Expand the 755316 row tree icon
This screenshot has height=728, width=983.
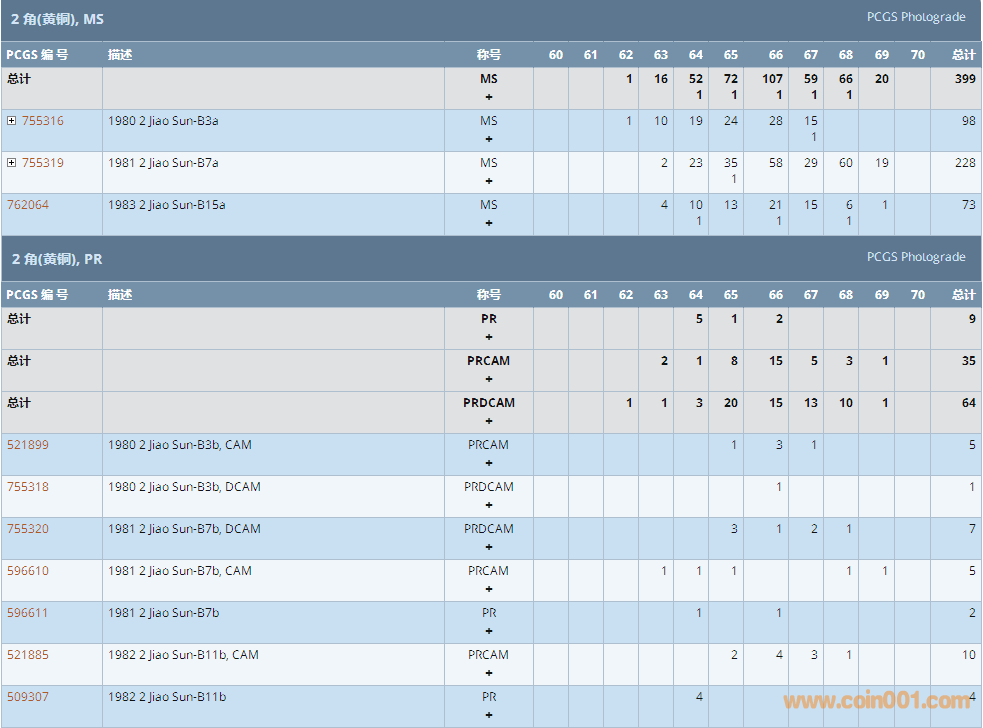[x=12, y=121]
